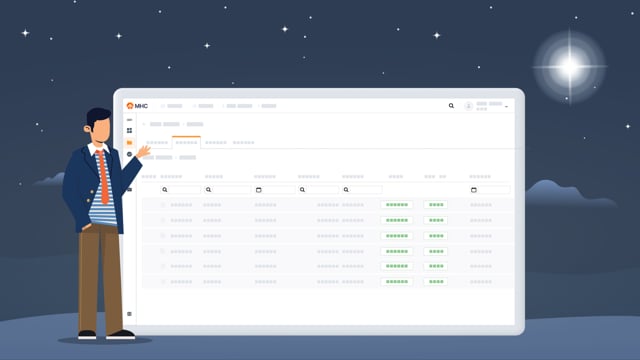Screen dimensions: 640x360
Task: Focus the second column search filter field
Action: pos(228,190)
